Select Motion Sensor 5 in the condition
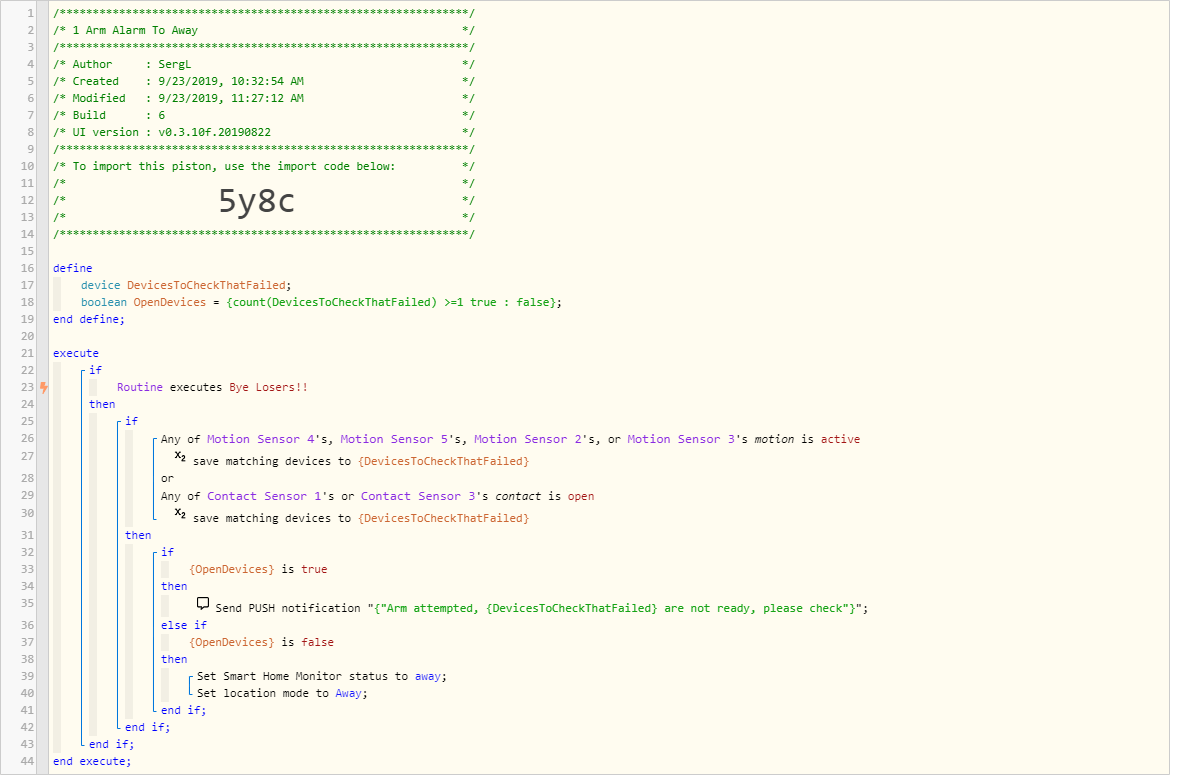The height and width of the screenshot is (779, 1178). (x=394, y=439)
